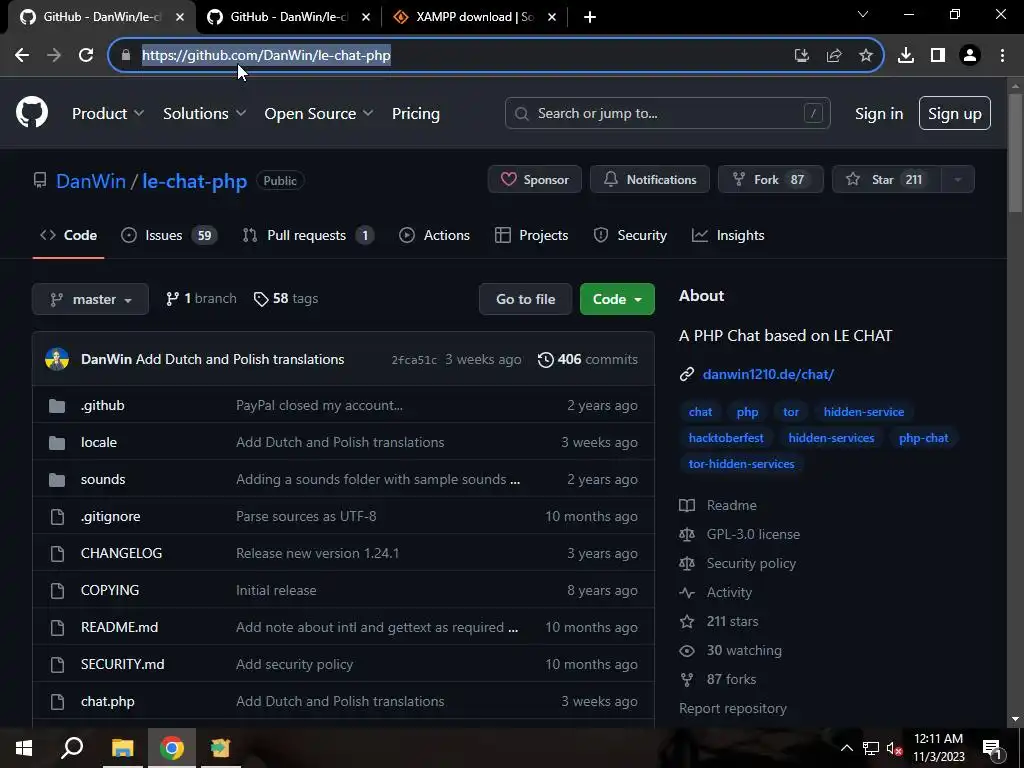Image resolution: width=1024 pixels, height=768 pixels.
Task: Open the GPL-3.0 license link
Action: click(x=753, y=534)
